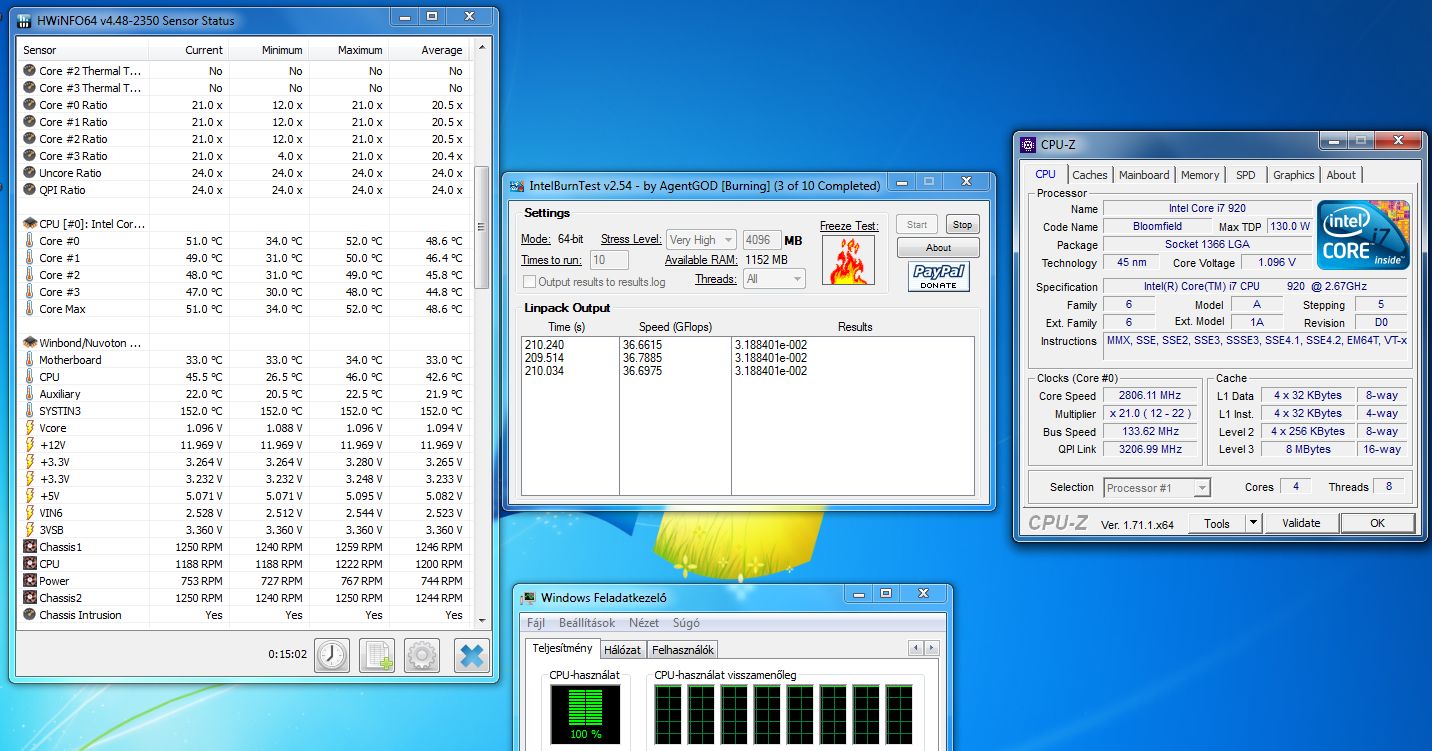Click the lightning bolt icon beside 3VSB
The height and width of the screenshot is (751, 1432).
click(29, 530)
